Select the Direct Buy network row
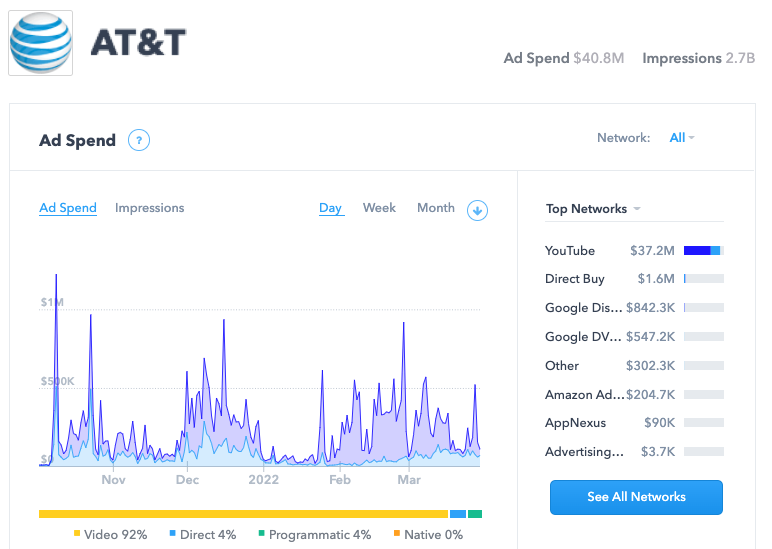772x549 pixels. [634, 279]
